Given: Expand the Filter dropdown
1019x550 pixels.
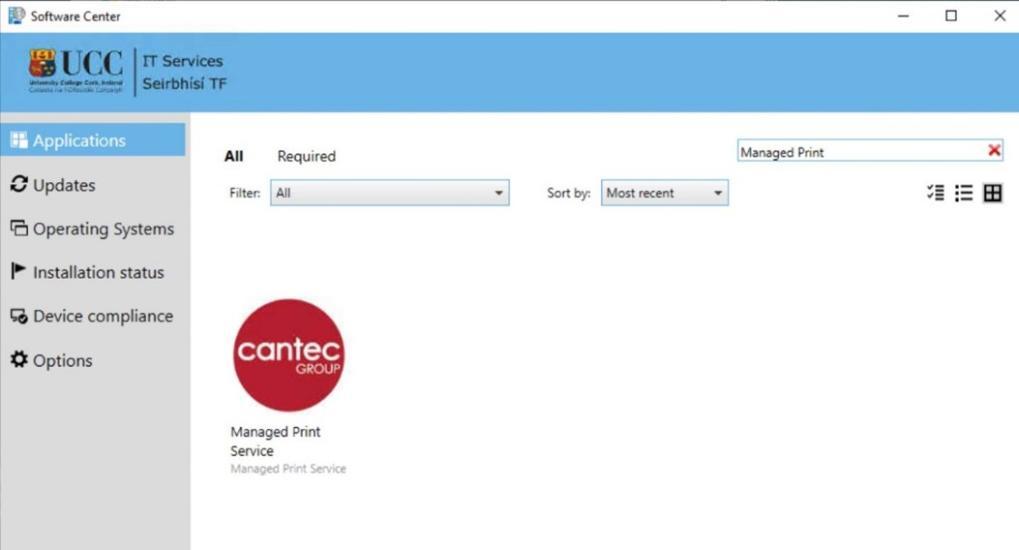Looking at the screenshot, I should coord(390,193).
